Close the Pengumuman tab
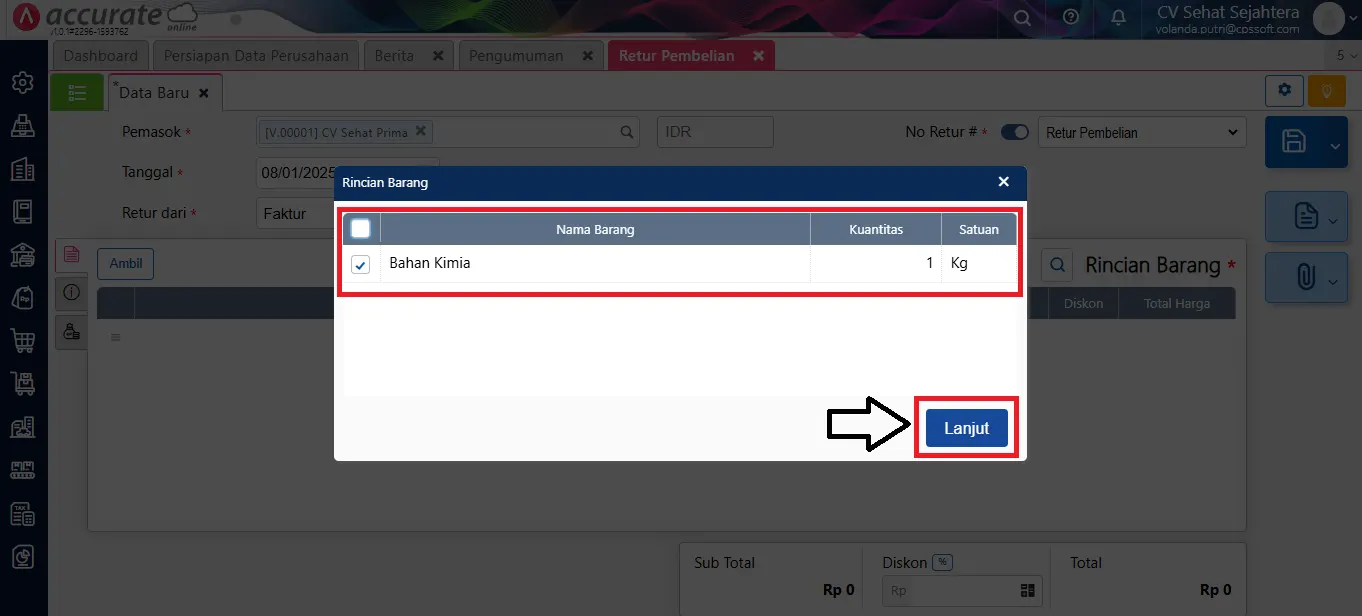The image size is (1362, 616). click(586, 56)
